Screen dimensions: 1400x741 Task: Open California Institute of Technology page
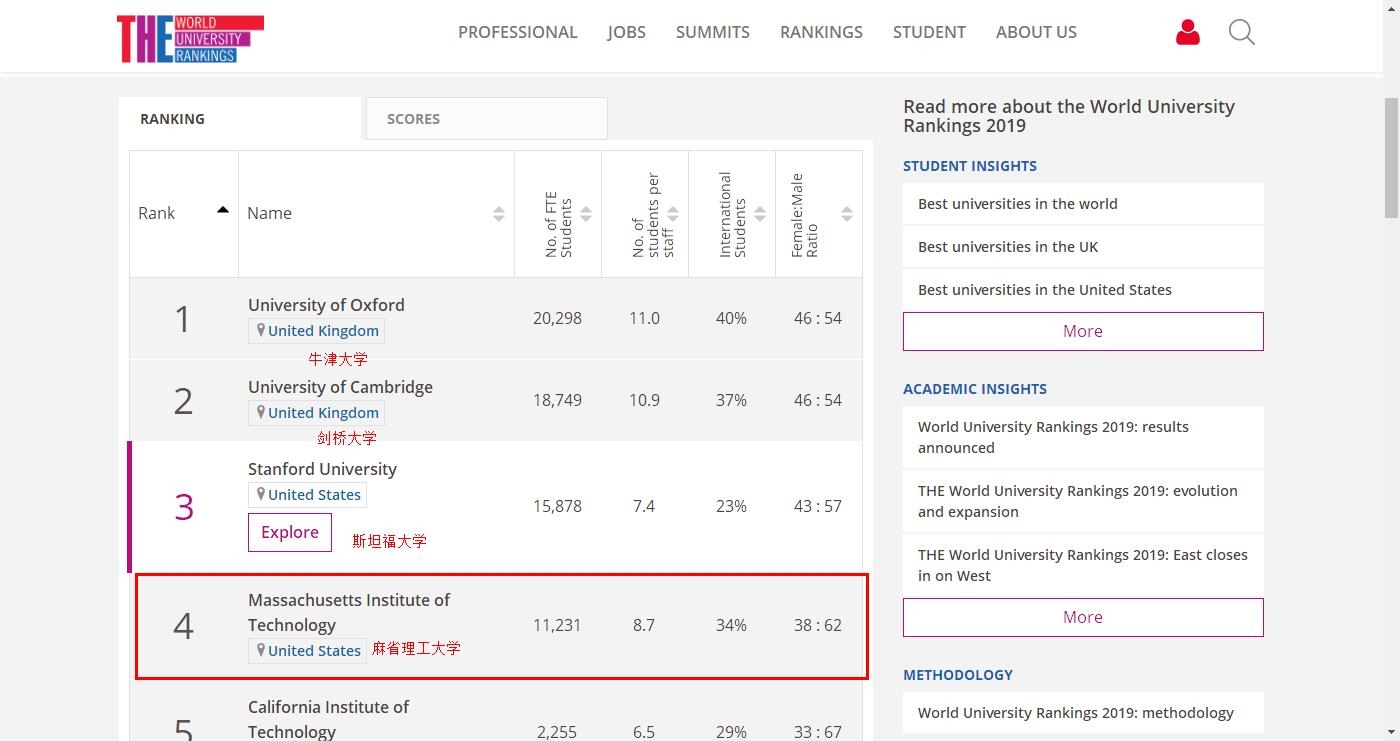328,719
